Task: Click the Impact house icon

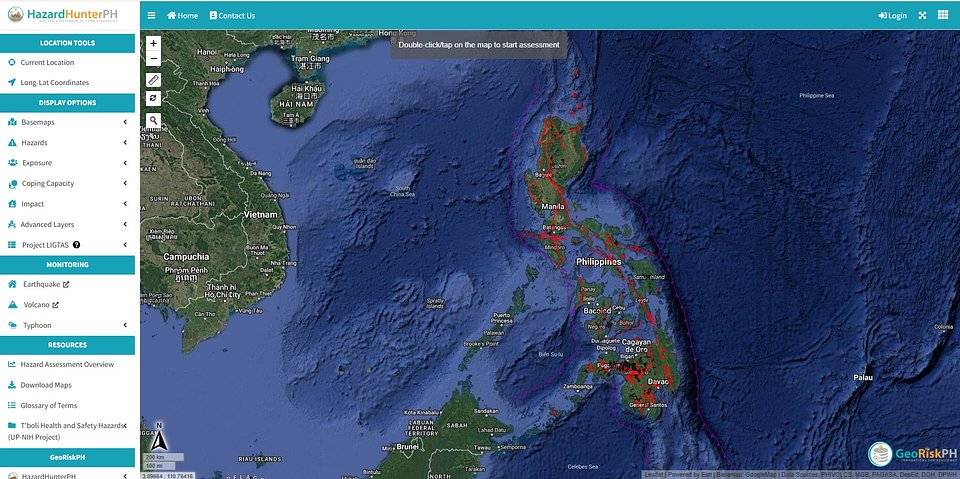Action: pos(12,204)
